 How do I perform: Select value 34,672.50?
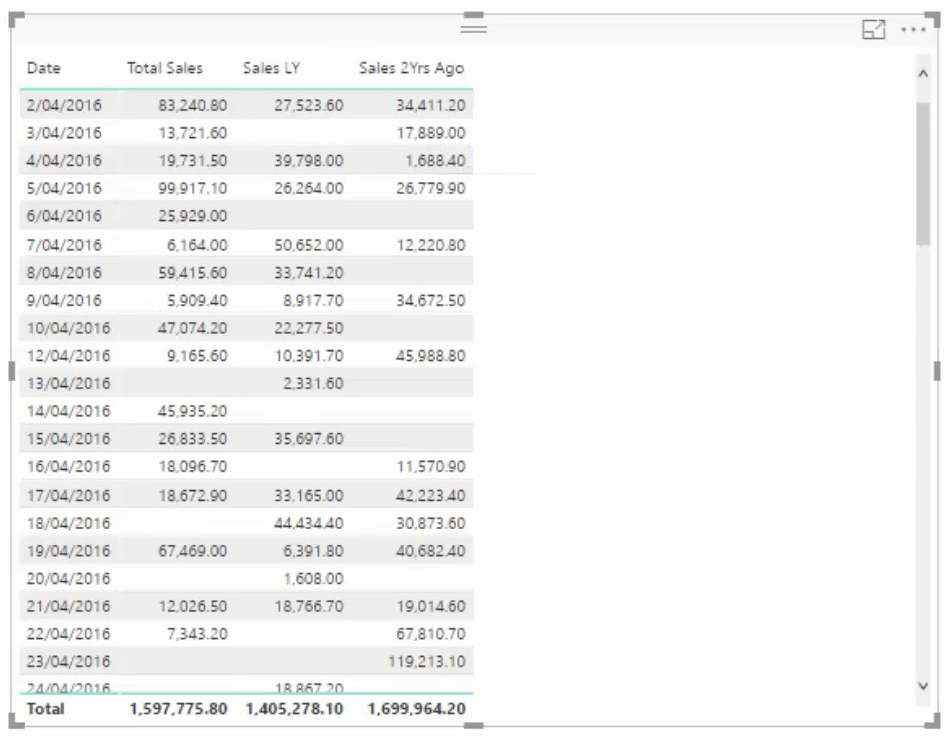pos(430,301)
